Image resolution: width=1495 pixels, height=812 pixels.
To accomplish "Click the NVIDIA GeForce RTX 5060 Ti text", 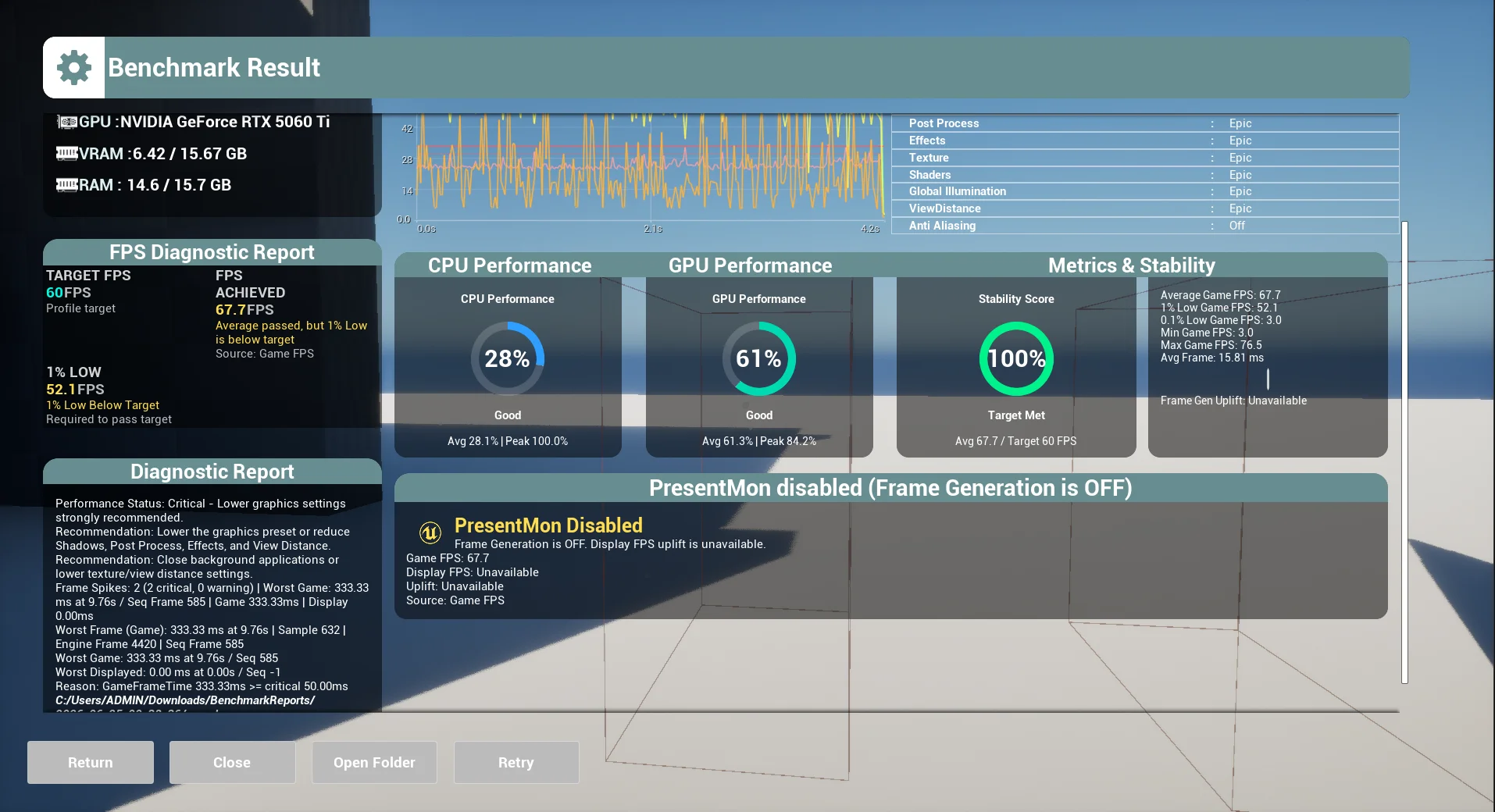I will [225, 122].
